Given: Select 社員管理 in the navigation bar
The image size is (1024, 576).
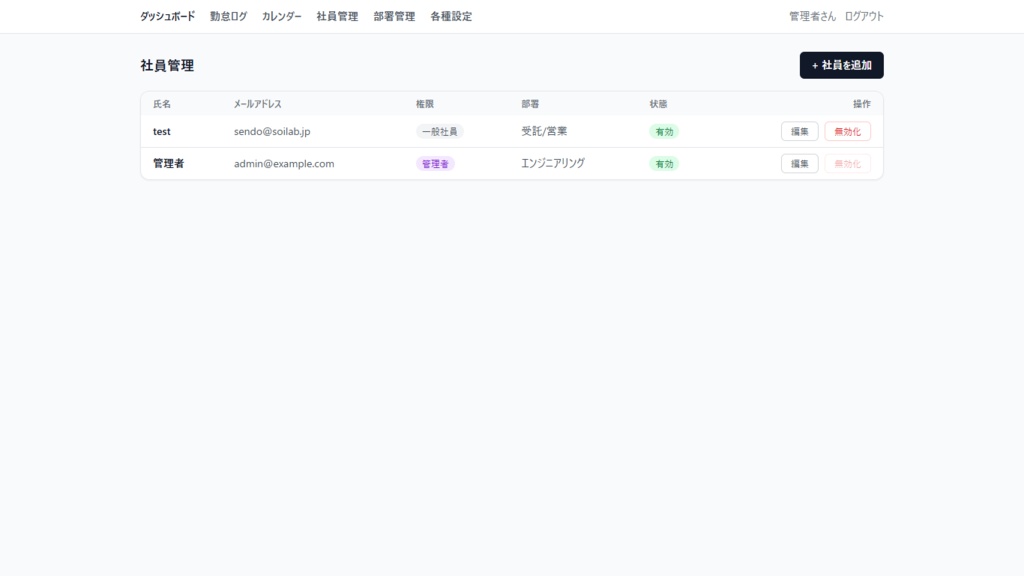Looking at the screenshot, I should [x=337, y=16].
